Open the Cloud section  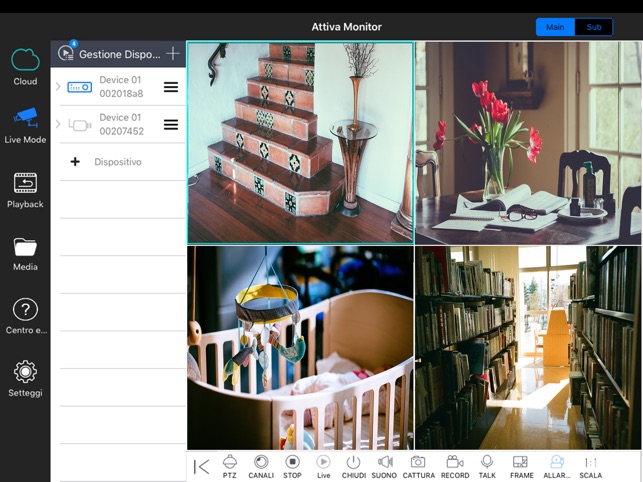coord(25,67)
